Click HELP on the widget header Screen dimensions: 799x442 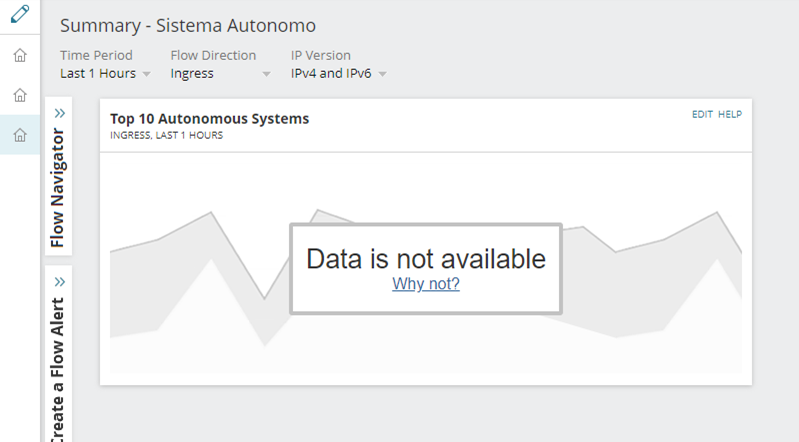(730, 114)
